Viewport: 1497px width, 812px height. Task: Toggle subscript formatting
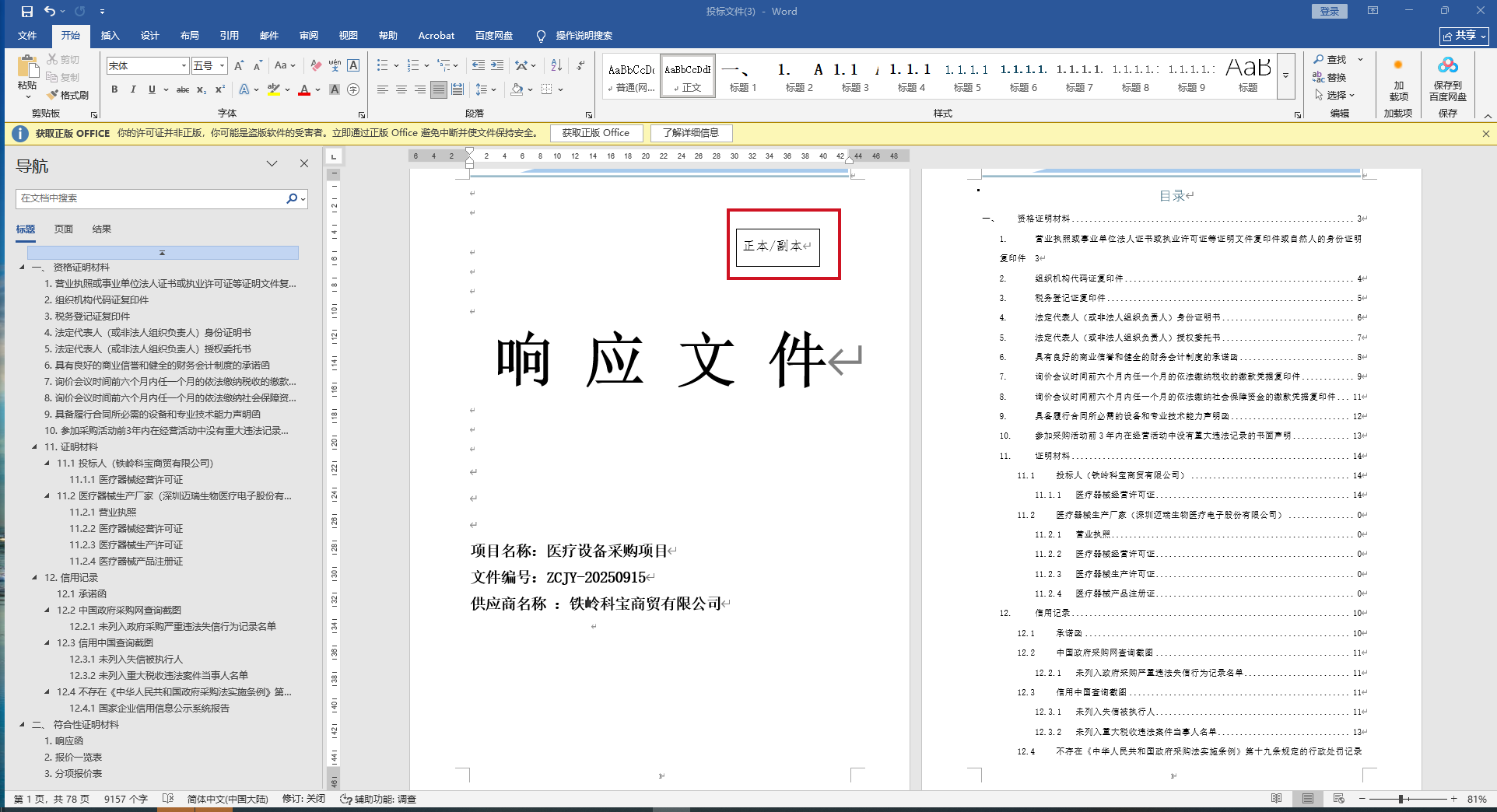click(202, 89)
